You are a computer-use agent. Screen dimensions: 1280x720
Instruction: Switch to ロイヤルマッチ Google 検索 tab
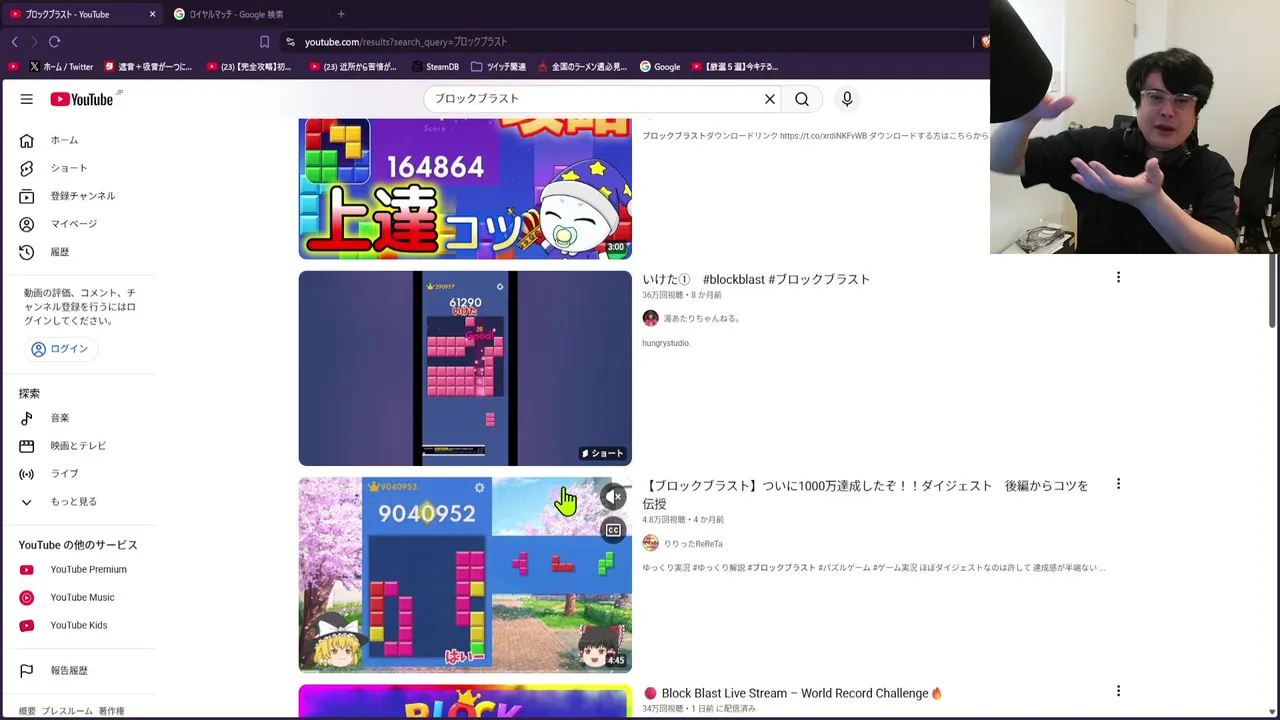click(x=236, y=14)
